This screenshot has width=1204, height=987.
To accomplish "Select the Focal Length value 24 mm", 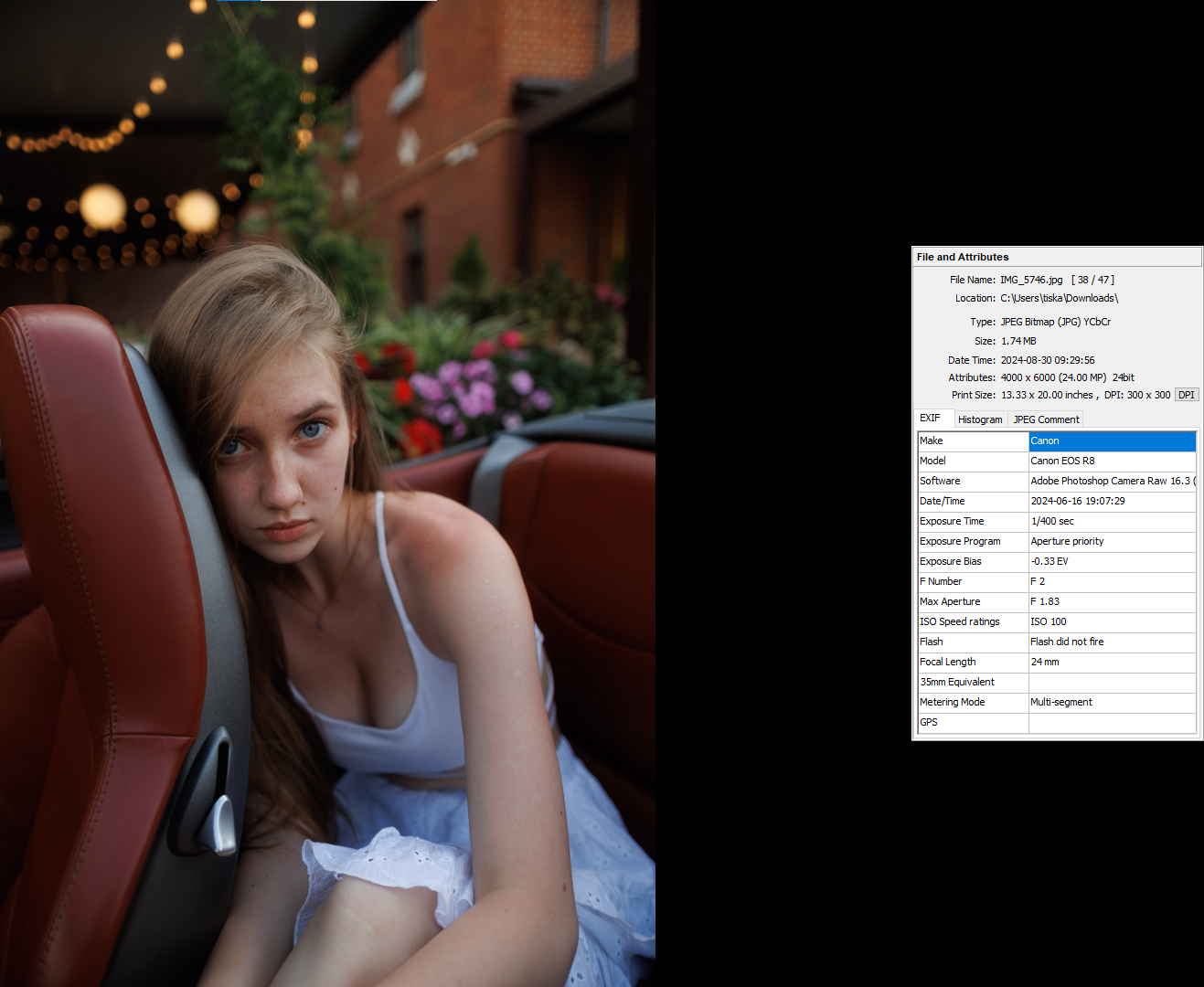I will point(1112,662).
